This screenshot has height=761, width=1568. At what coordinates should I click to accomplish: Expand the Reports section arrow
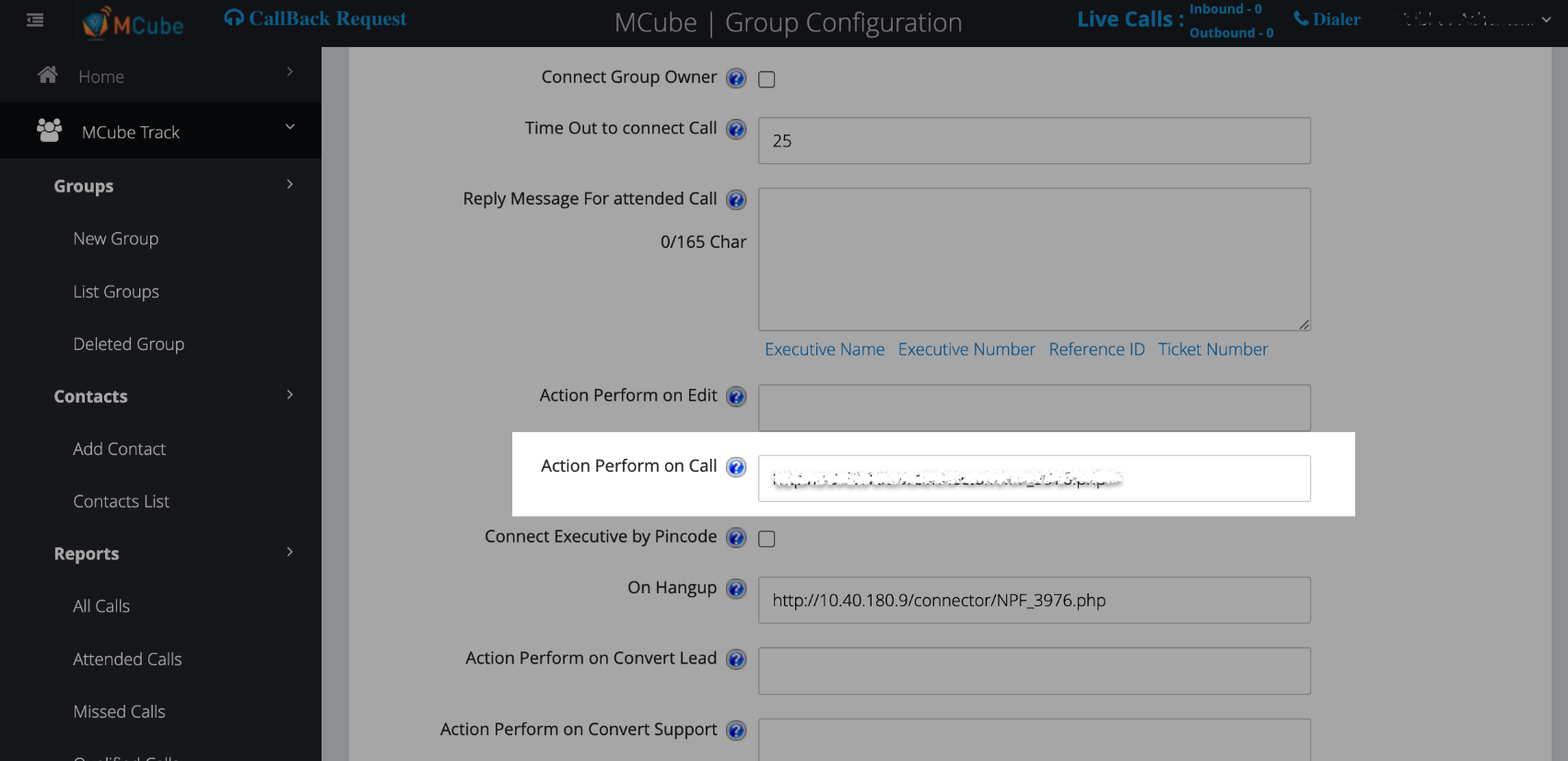(290, 552)
